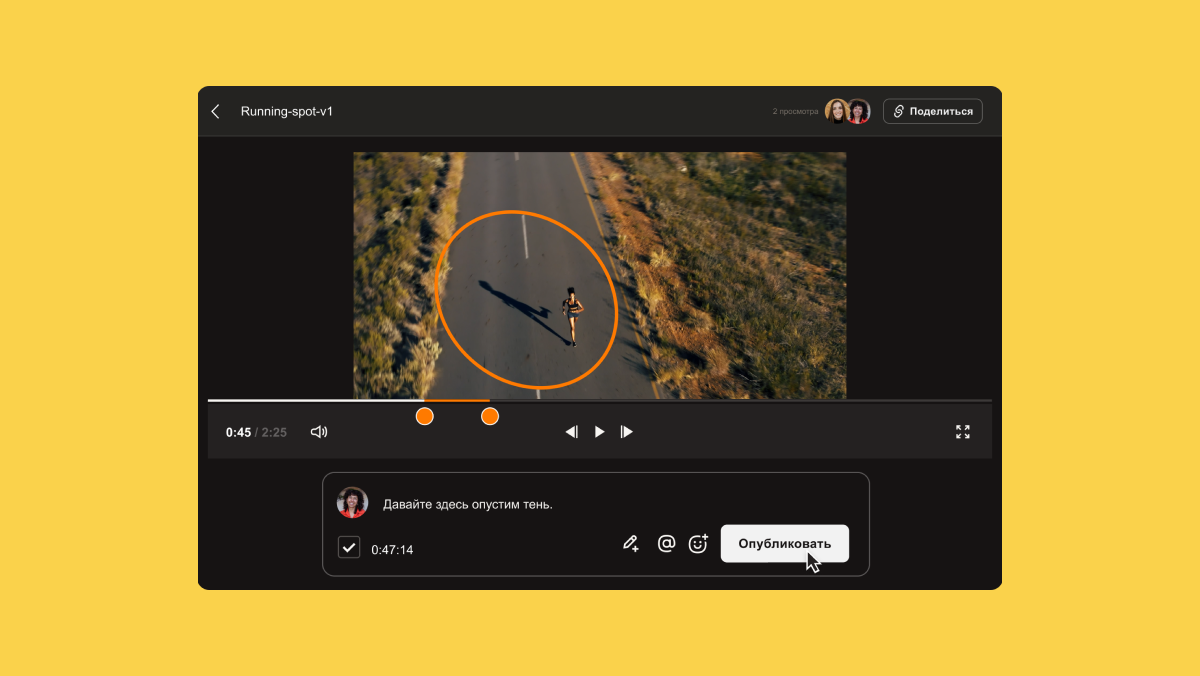
Task: Step forward one frame
Action: tap(627, 432)
